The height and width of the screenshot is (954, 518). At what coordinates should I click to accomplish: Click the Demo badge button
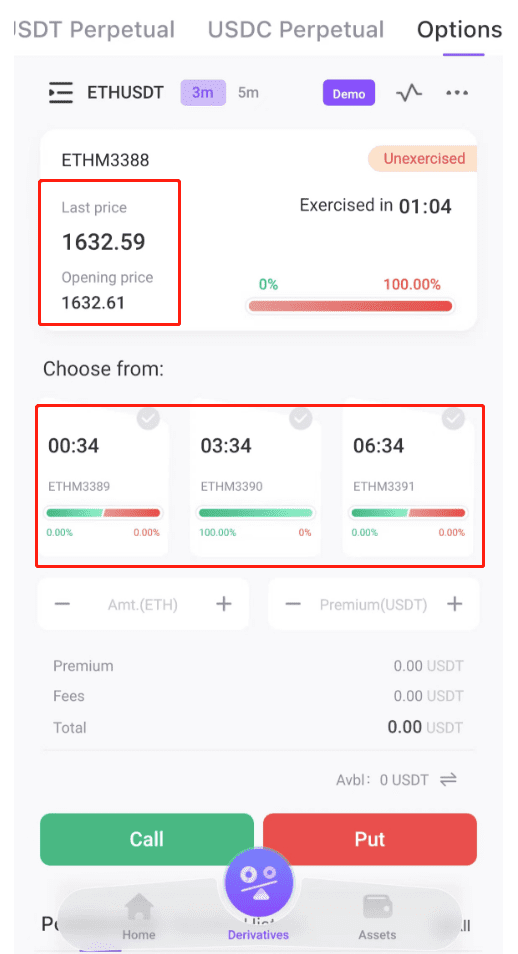[x=349, y=94]
